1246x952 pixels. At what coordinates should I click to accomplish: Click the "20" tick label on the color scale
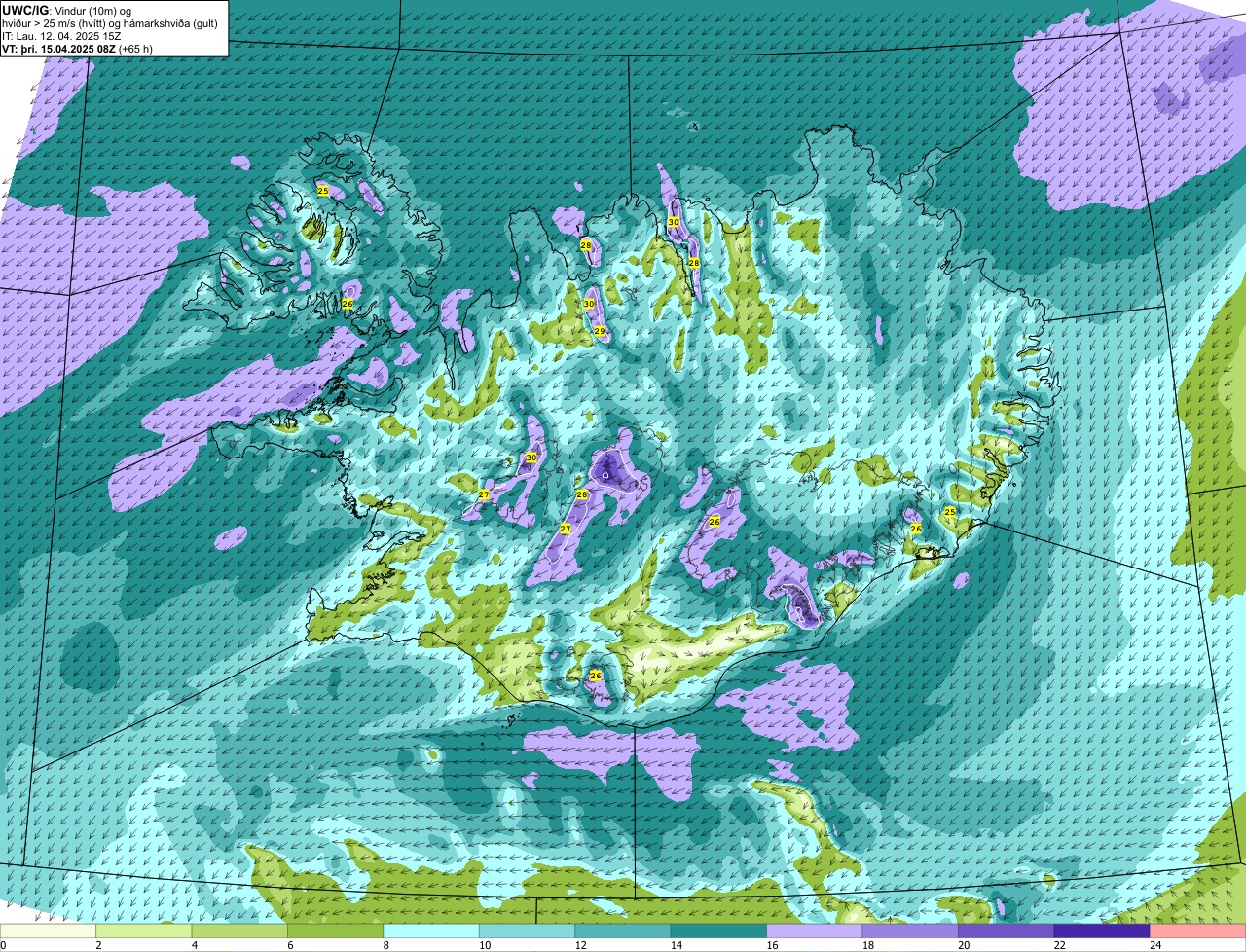(964, 945)
